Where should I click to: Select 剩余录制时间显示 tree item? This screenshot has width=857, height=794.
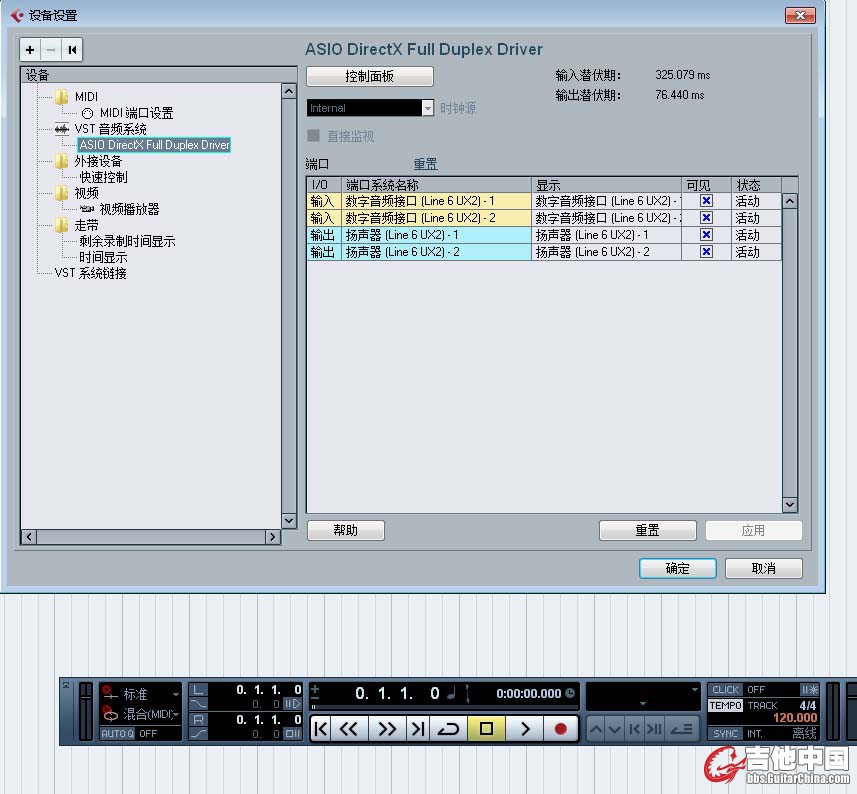click(x=127, y=242)
